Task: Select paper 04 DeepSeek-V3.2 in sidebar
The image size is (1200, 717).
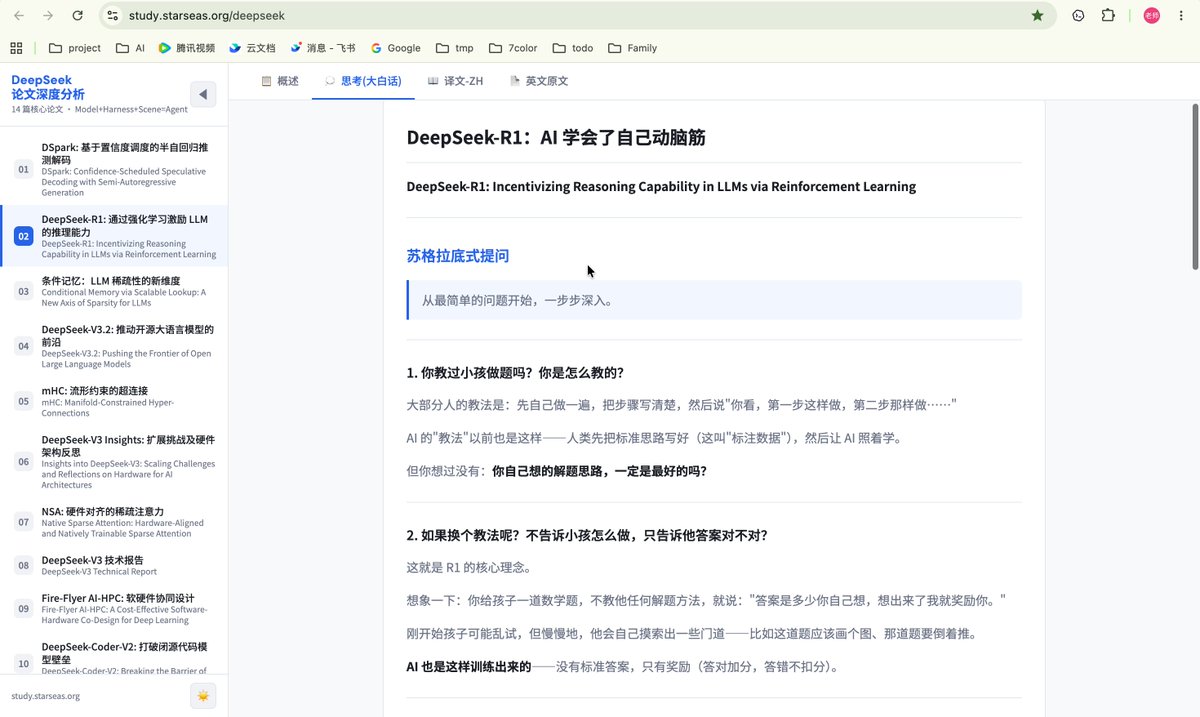Action: pos(114,346)
